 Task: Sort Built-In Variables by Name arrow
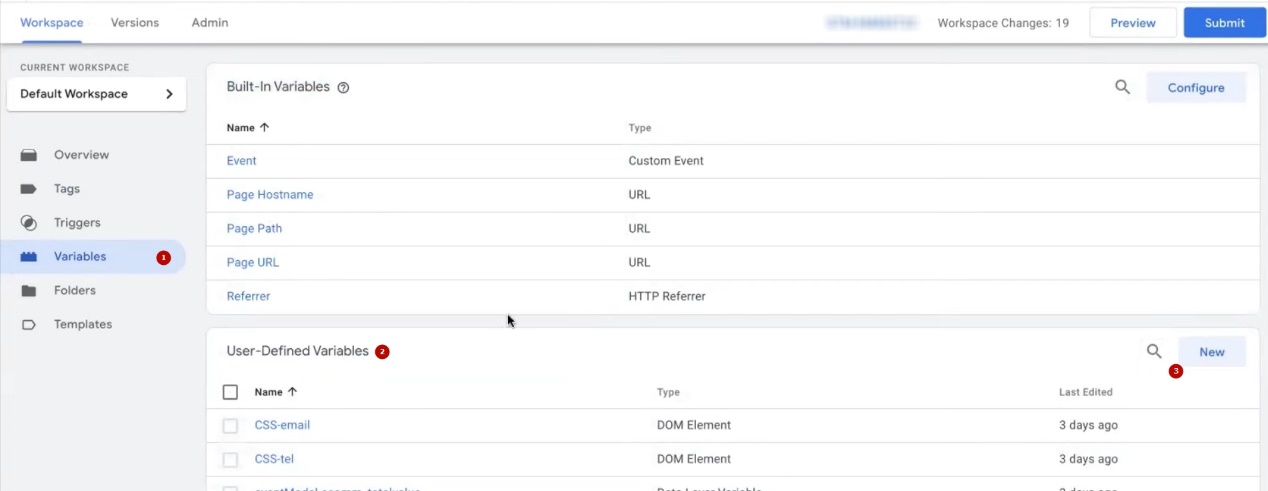click(264, 128)
